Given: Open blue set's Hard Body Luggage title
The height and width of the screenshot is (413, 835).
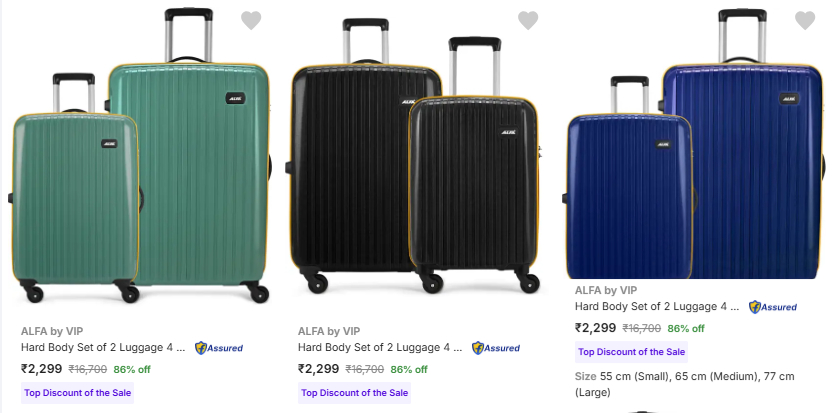Looking at the screenshot, I should pos(657,307).
